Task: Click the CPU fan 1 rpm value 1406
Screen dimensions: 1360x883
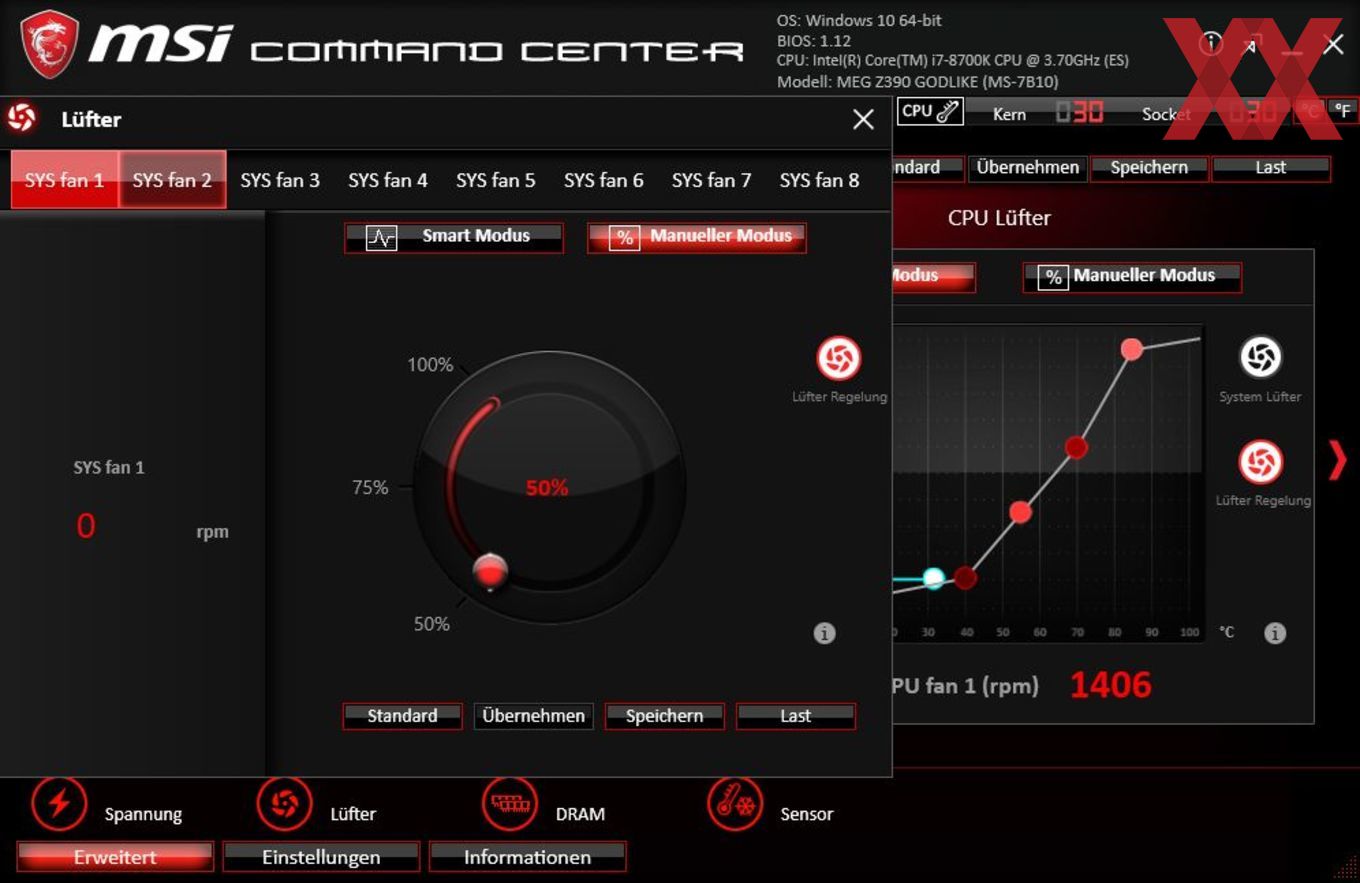Action: click(1111, 685)
